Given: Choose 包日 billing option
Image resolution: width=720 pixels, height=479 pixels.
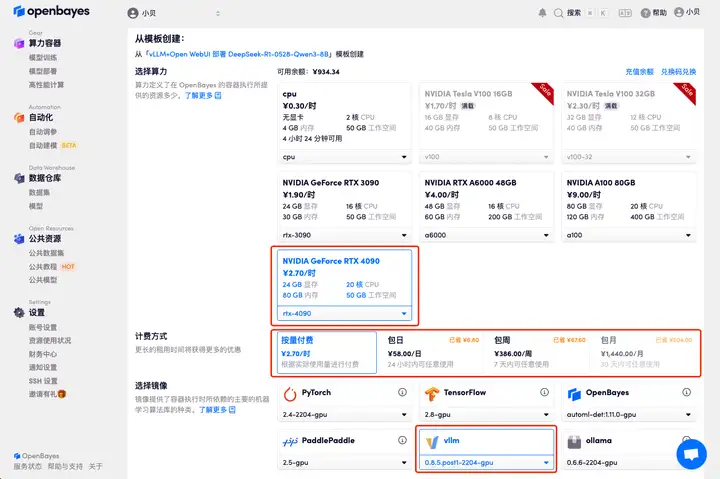Looking at the screenshot, I should [x=433, y=353].
